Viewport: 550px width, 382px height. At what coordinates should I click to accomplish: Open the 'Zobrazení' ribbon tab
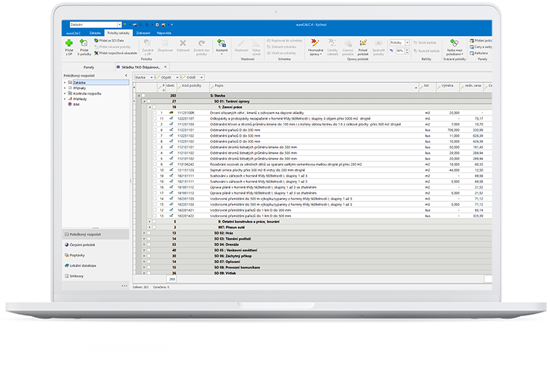point(143,33)
